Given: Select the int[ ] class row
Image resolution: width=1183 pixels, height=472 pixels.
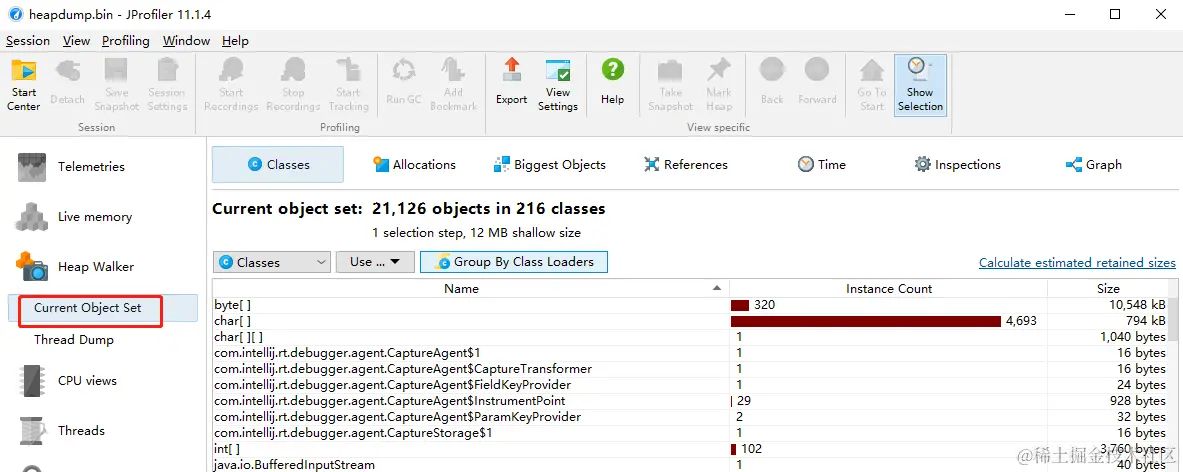Looking at the screenshot, I should coord(690,449).
